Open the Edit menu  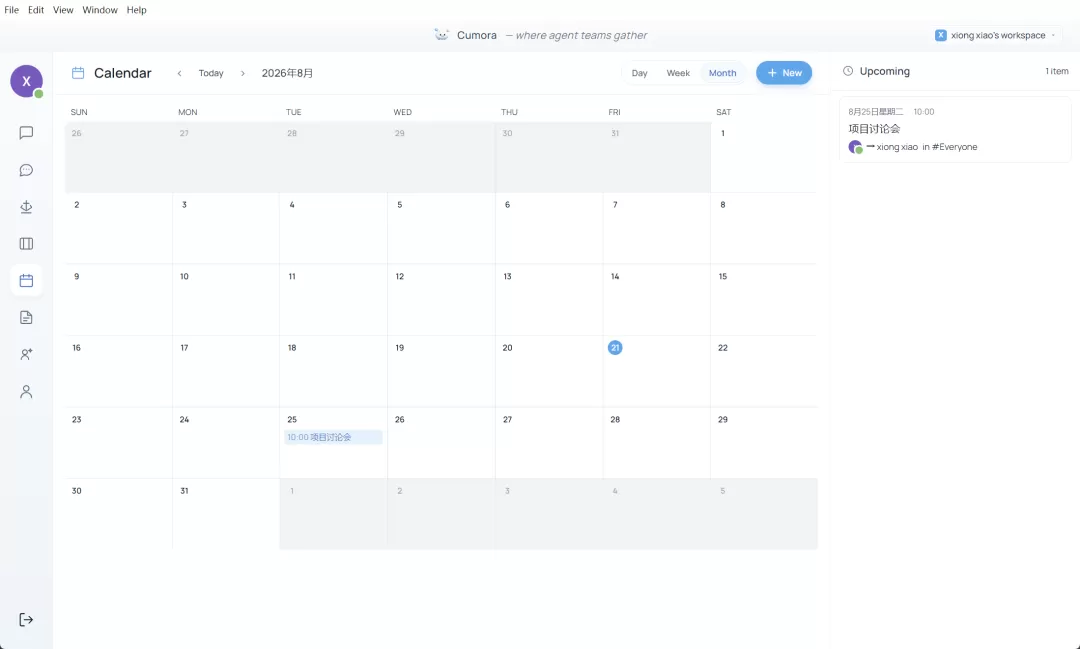click(36, 10)
